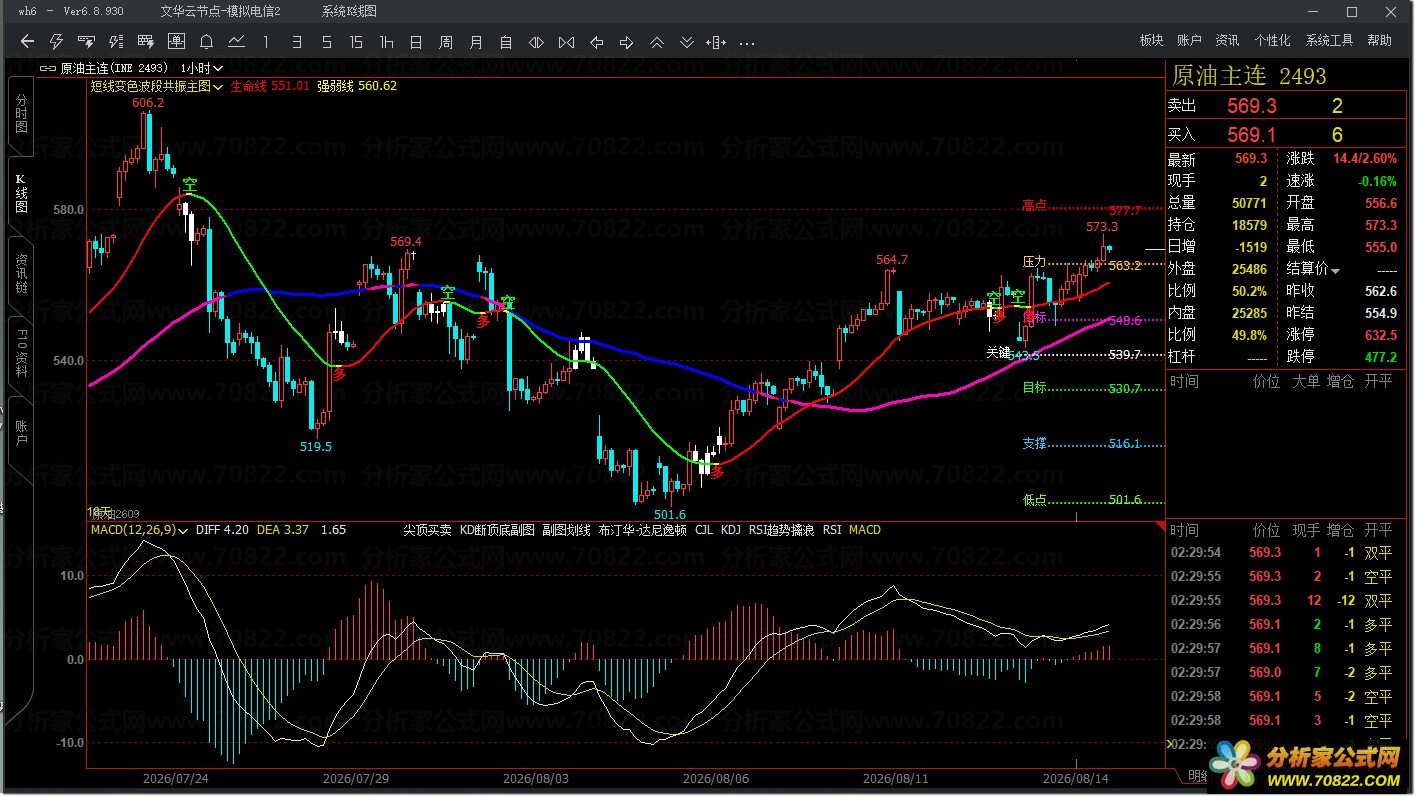Select the 尖顶买卖 sub-chart indicator

[x=427, y=530]
